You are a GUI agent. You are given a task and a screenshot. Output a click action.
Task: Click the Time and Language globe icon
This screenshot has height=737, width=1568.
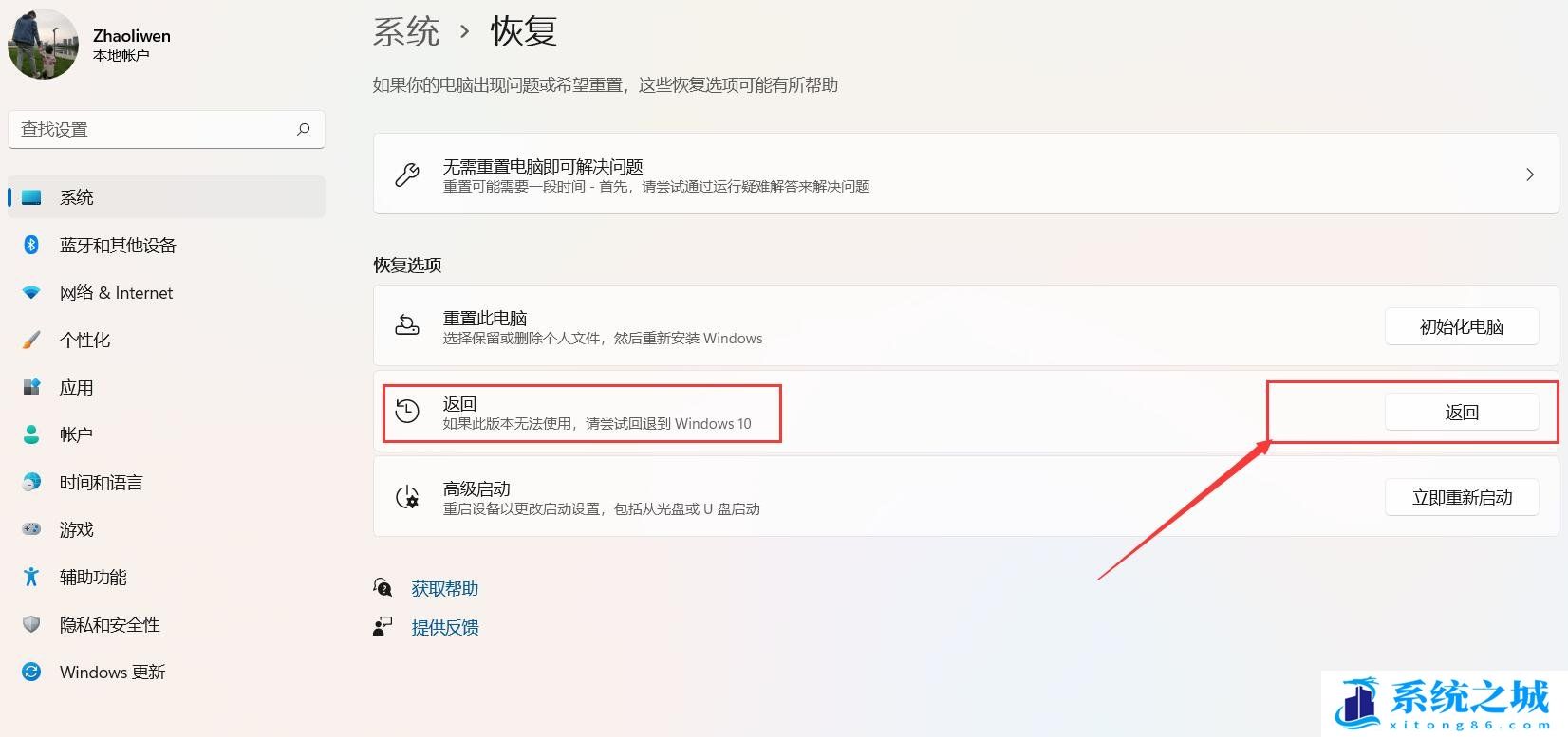coord(31,482)
